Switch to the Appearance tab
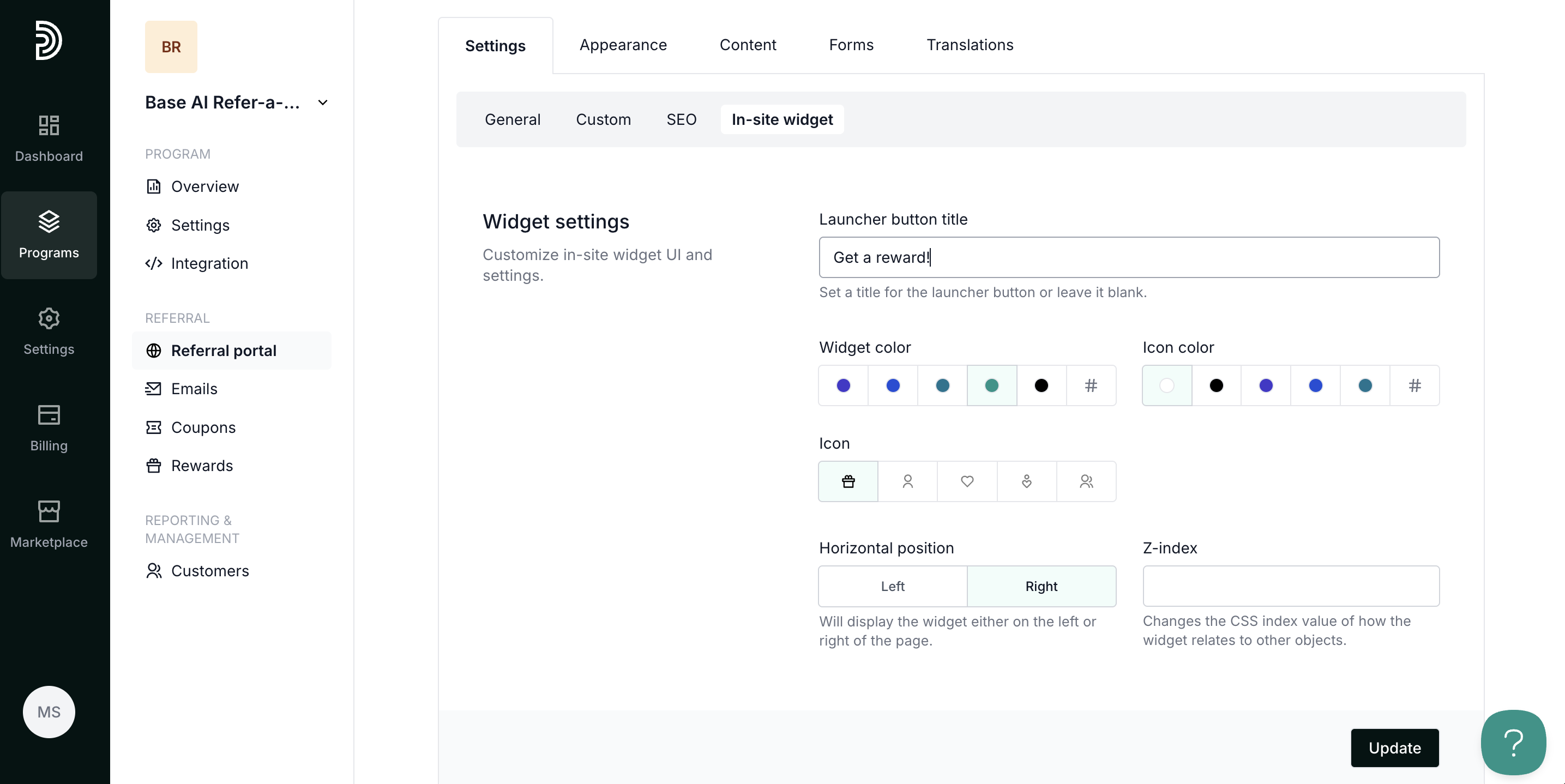 tap(623, 45)
